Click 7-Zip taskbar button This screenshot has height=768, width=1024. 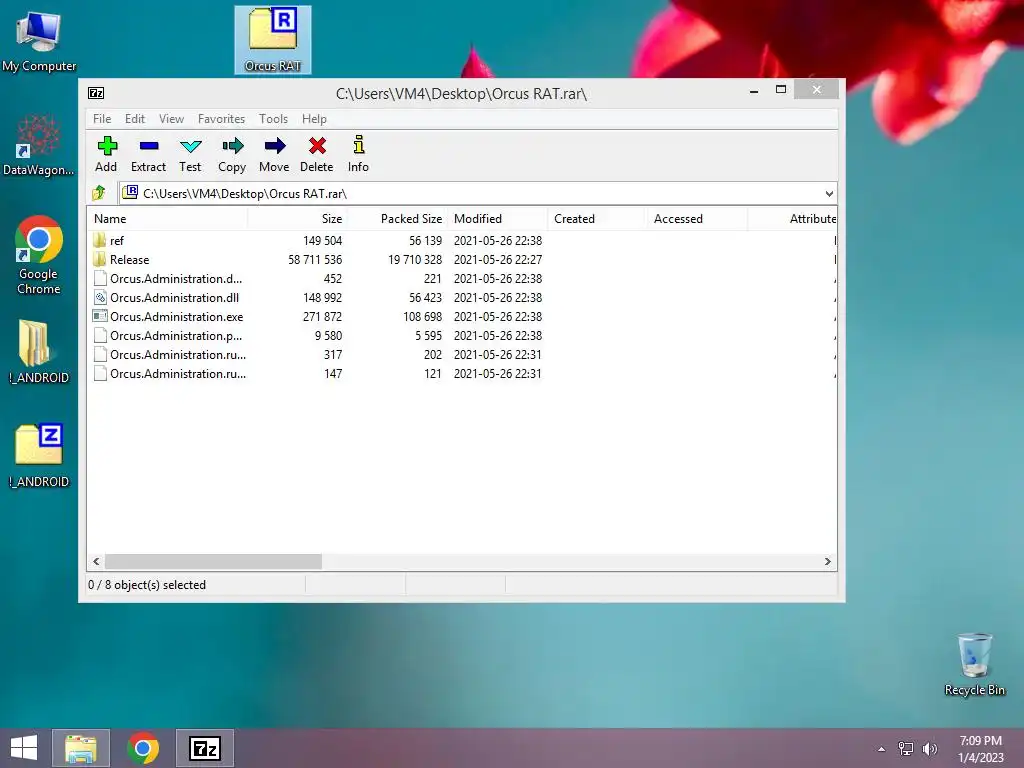click(205, 748)
